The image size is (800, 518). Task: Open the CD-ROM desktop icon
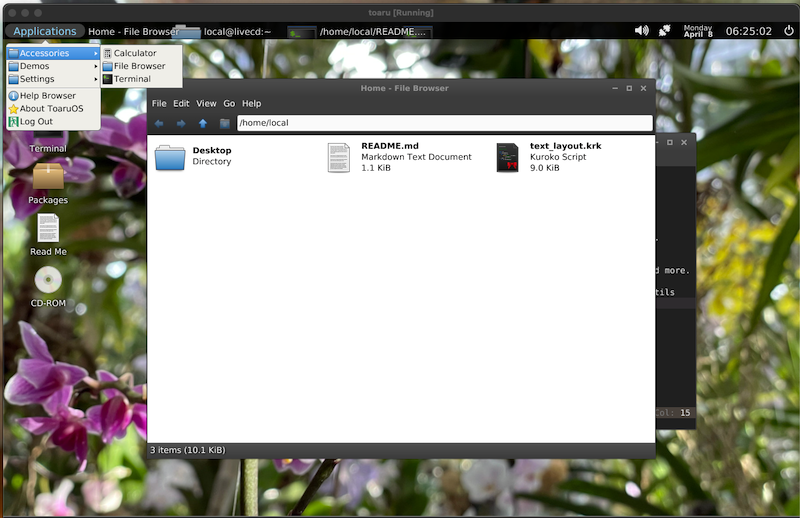coord(48,281)
